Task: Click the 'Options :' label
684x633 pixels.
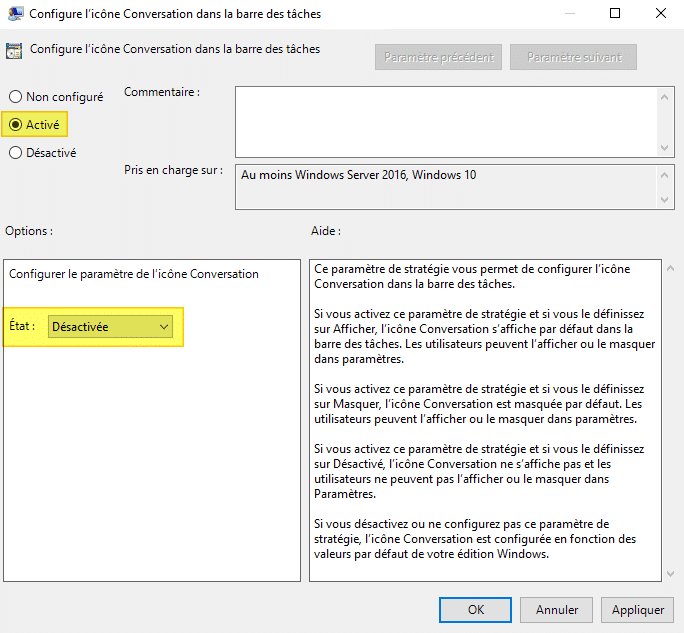Action: point(29,231)
